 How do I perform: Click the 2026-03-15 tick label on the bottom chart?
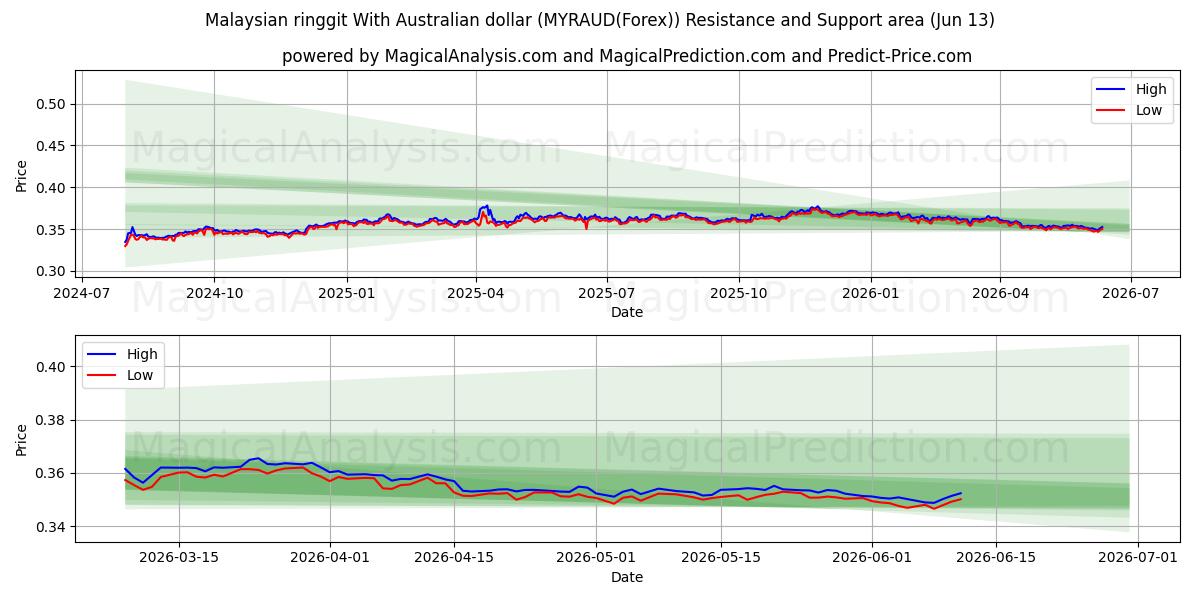(x=179, y=559)
